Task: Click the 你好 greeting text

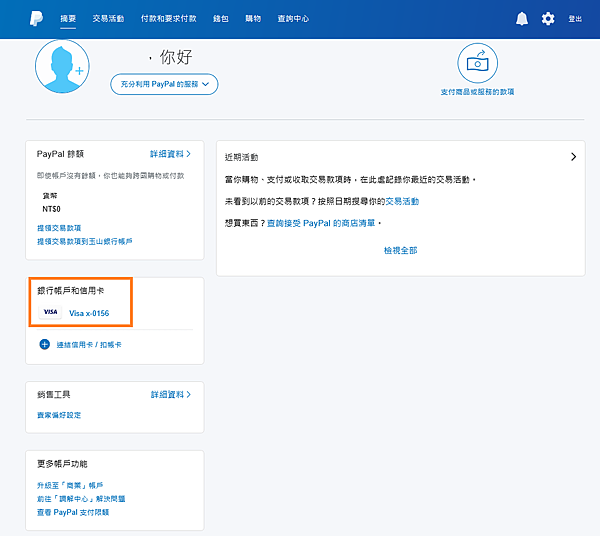Action: point(176,57)
